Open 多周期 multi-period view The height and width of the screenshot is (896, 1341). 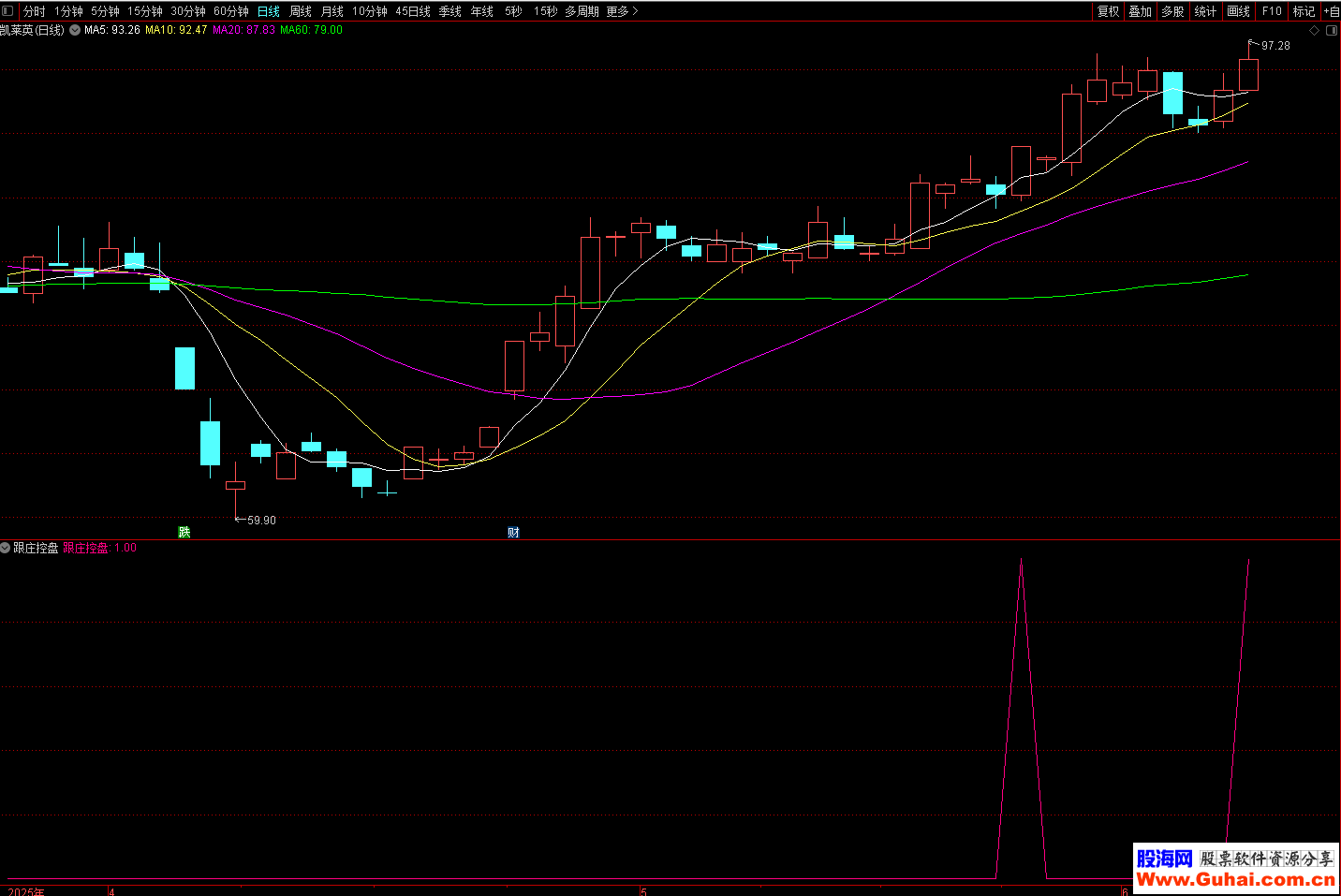pyautogui.click(x=582, y=11)
